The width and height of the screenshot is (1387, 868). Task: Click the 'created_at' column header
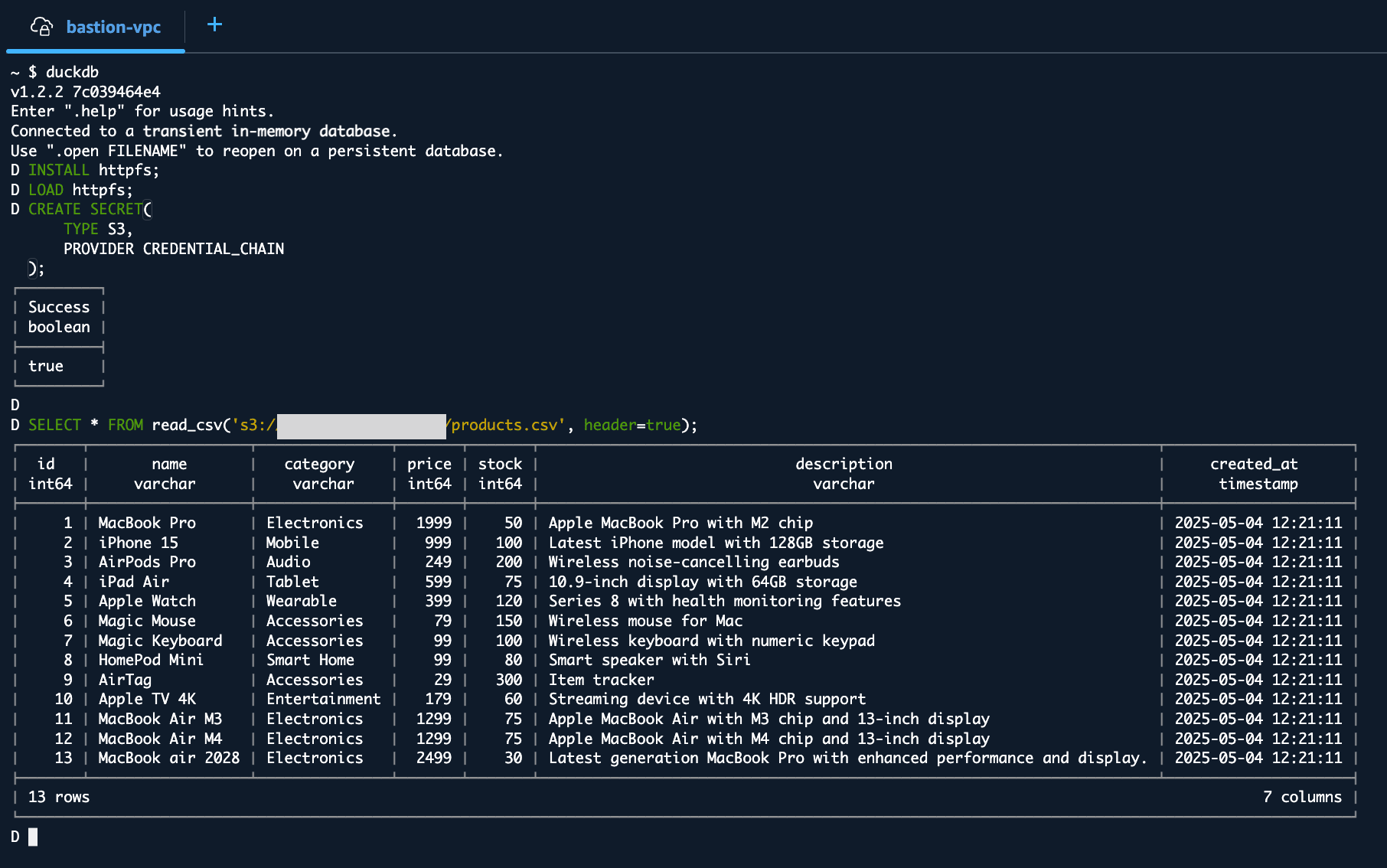pos(1254,464)
